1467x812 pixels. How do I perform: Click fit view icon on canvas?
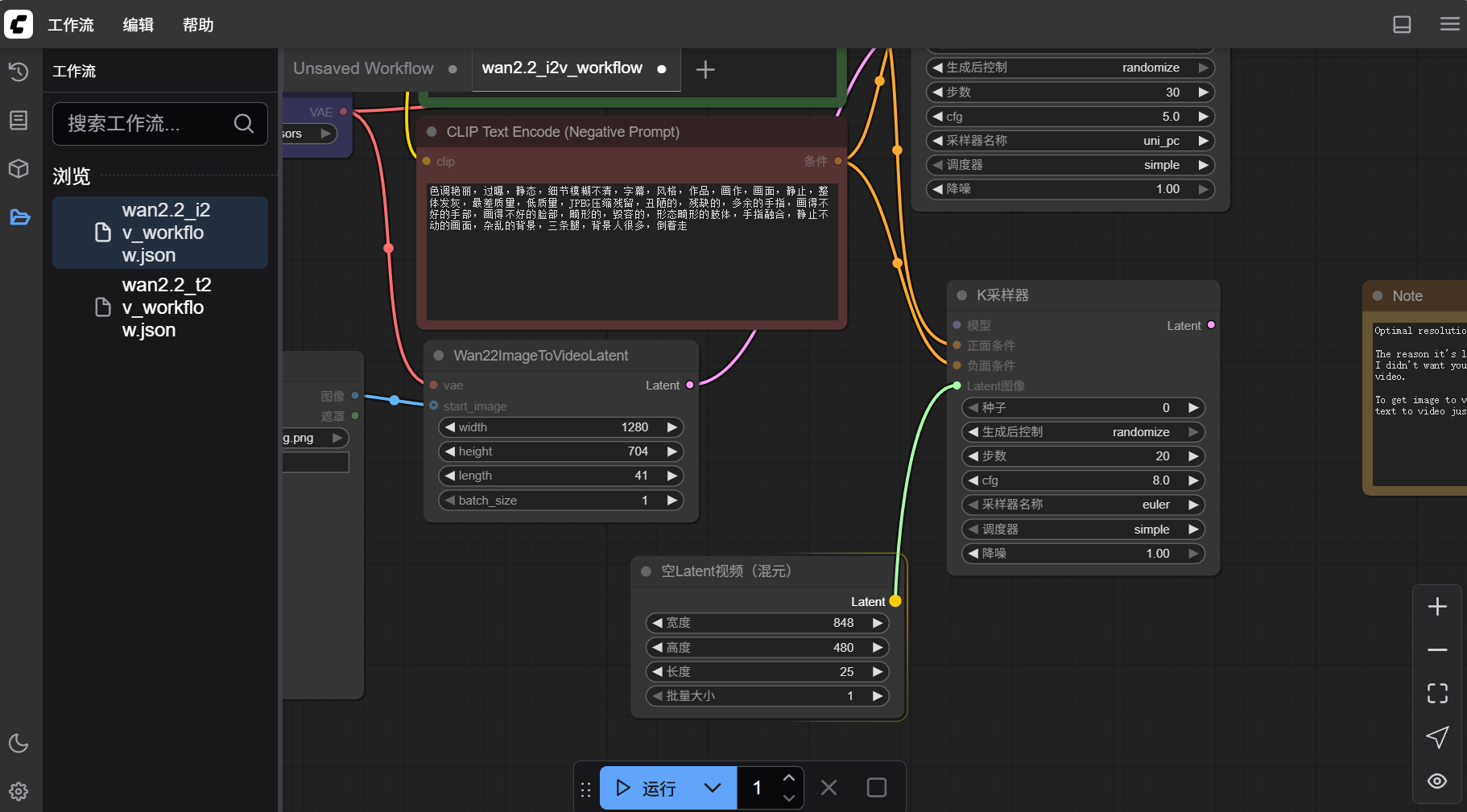click(x=1437, y=694)
